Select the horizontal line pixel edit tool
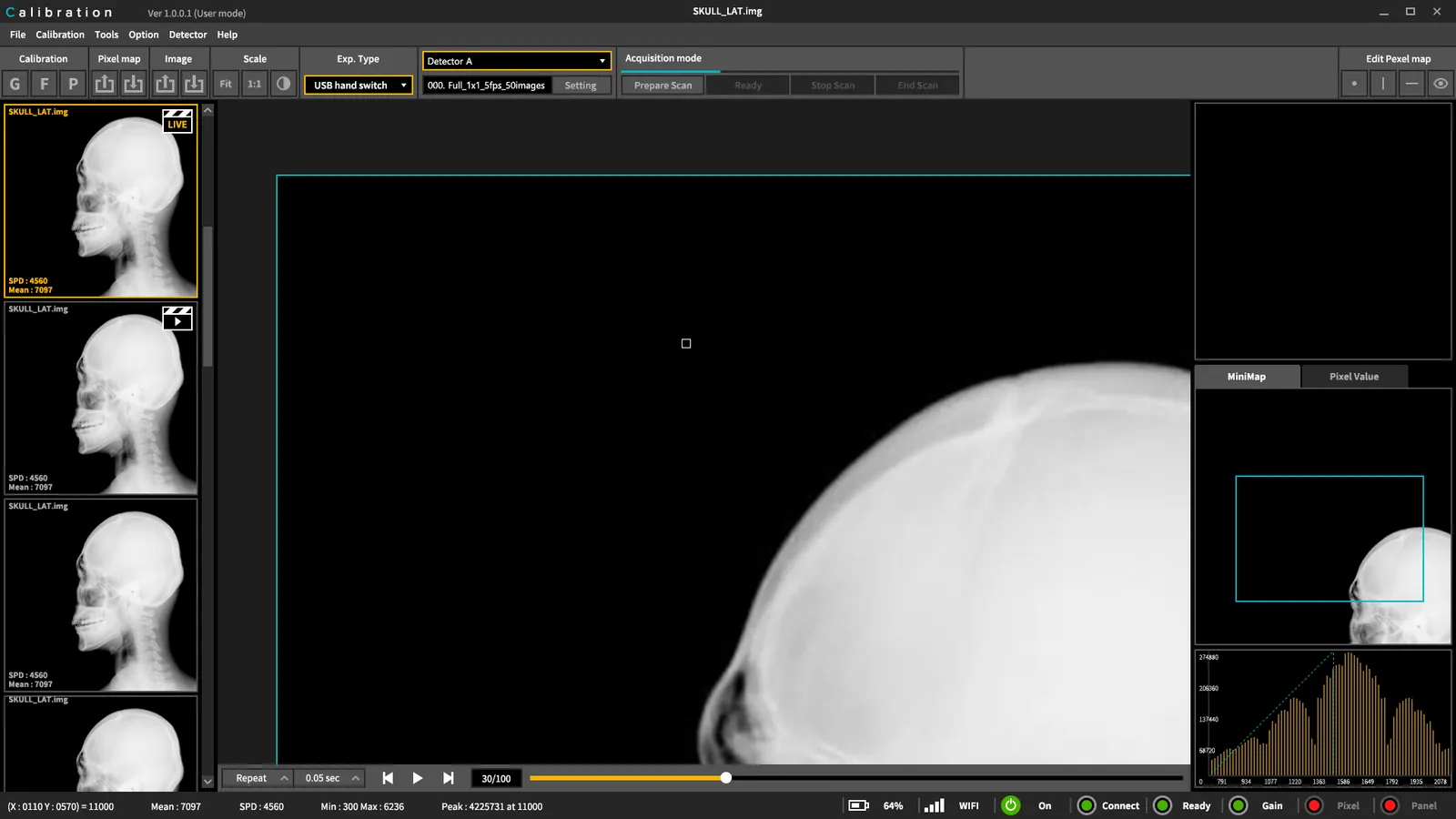The image size is (1456, 819). pos(1411,84)
